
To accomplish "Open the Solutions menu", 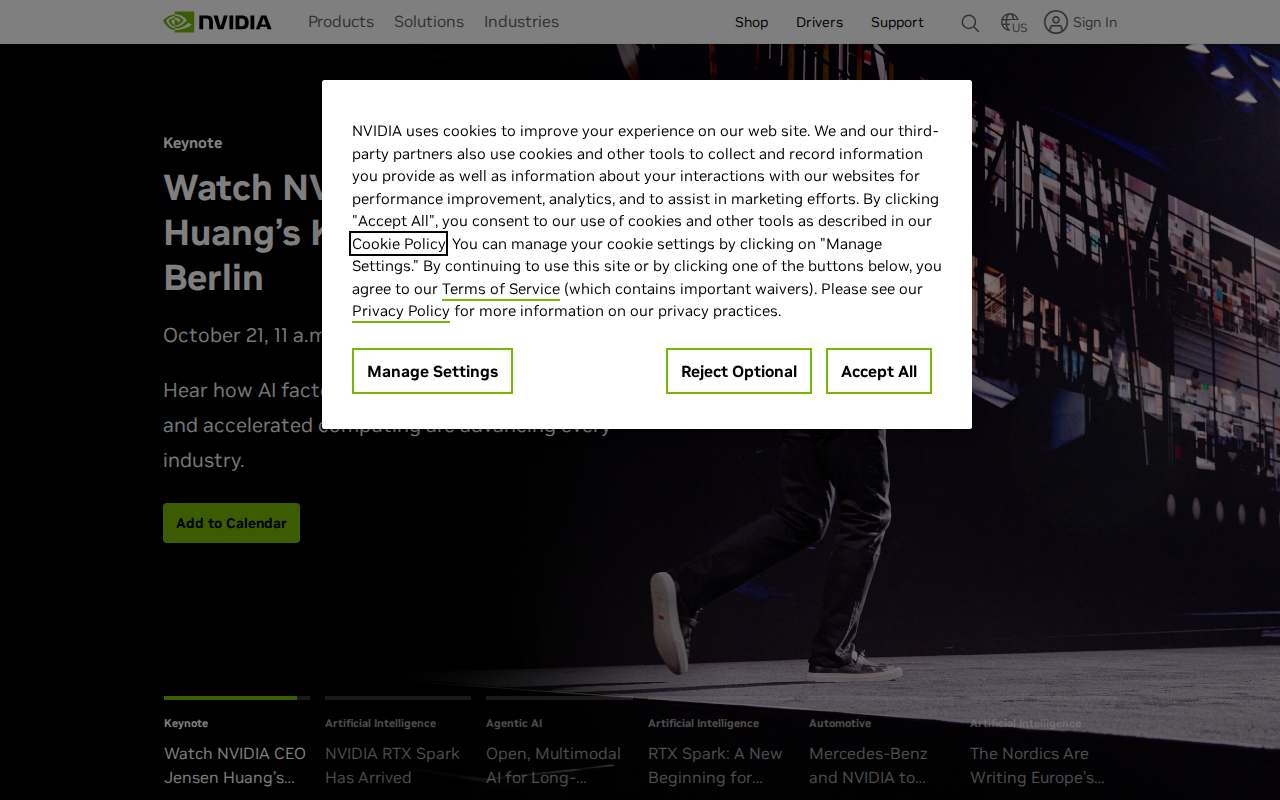I will coord(429,22).
